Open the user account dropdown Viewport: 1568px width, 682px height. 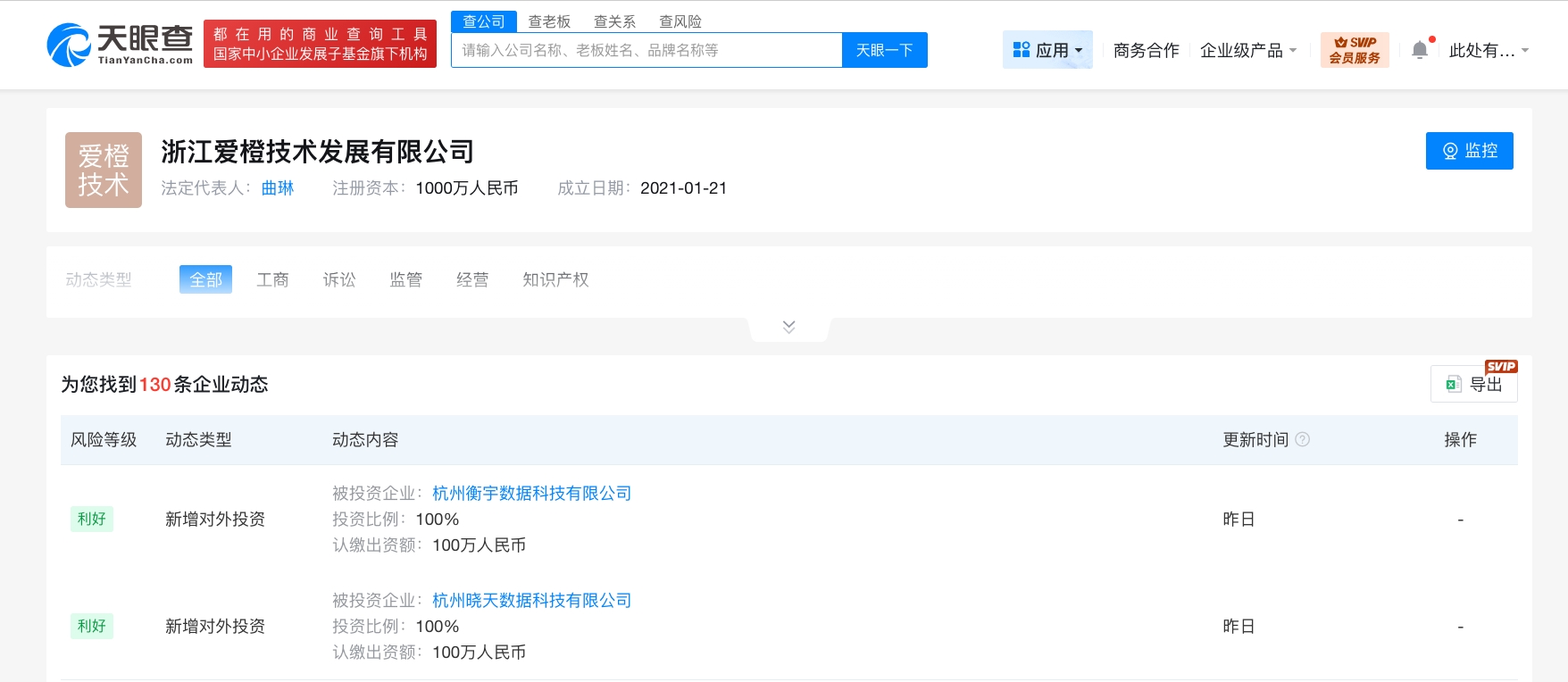(1488, 50)
